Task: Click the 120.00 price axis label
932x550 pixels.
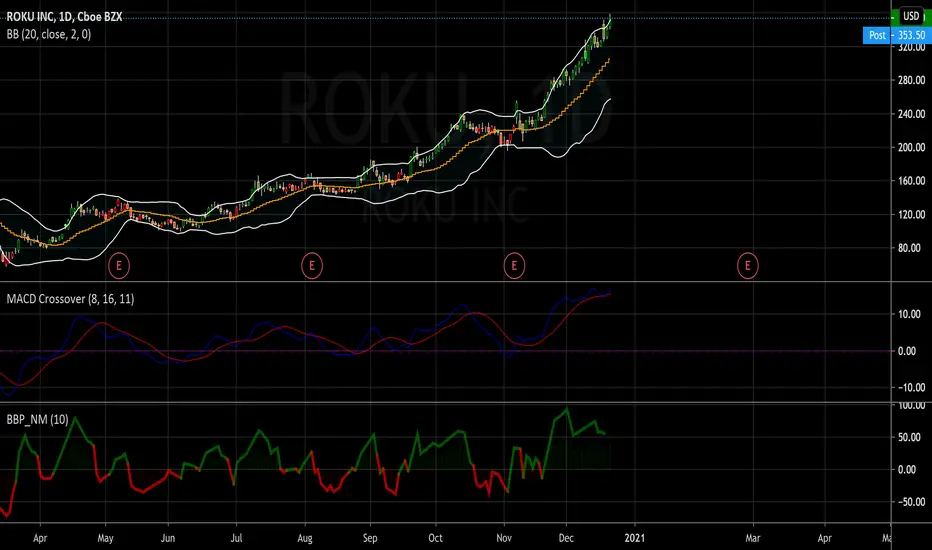Action: (x=911, y=214)
